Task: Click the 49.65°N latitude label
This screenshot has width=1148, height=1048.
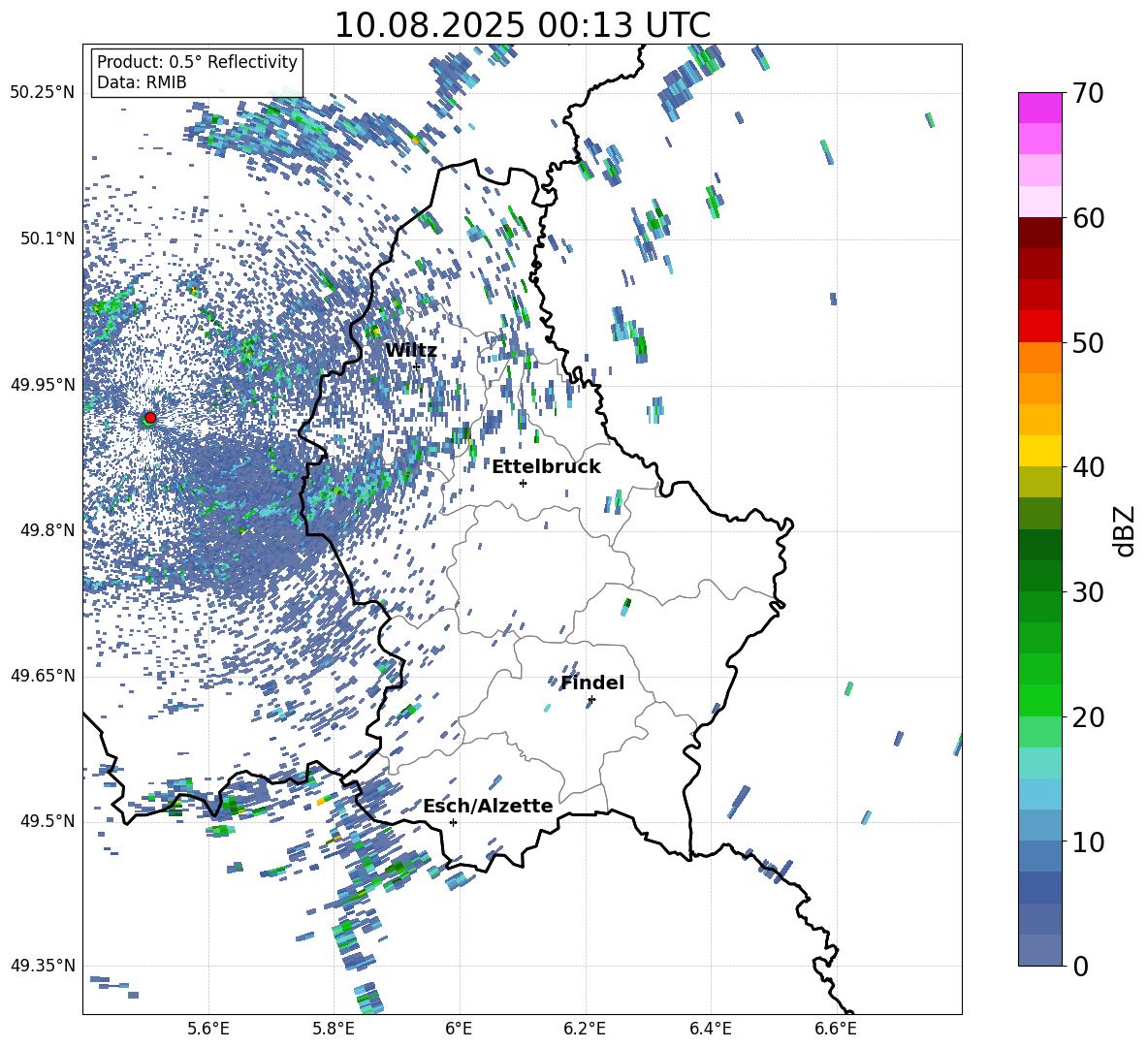Action: point(43,676)
